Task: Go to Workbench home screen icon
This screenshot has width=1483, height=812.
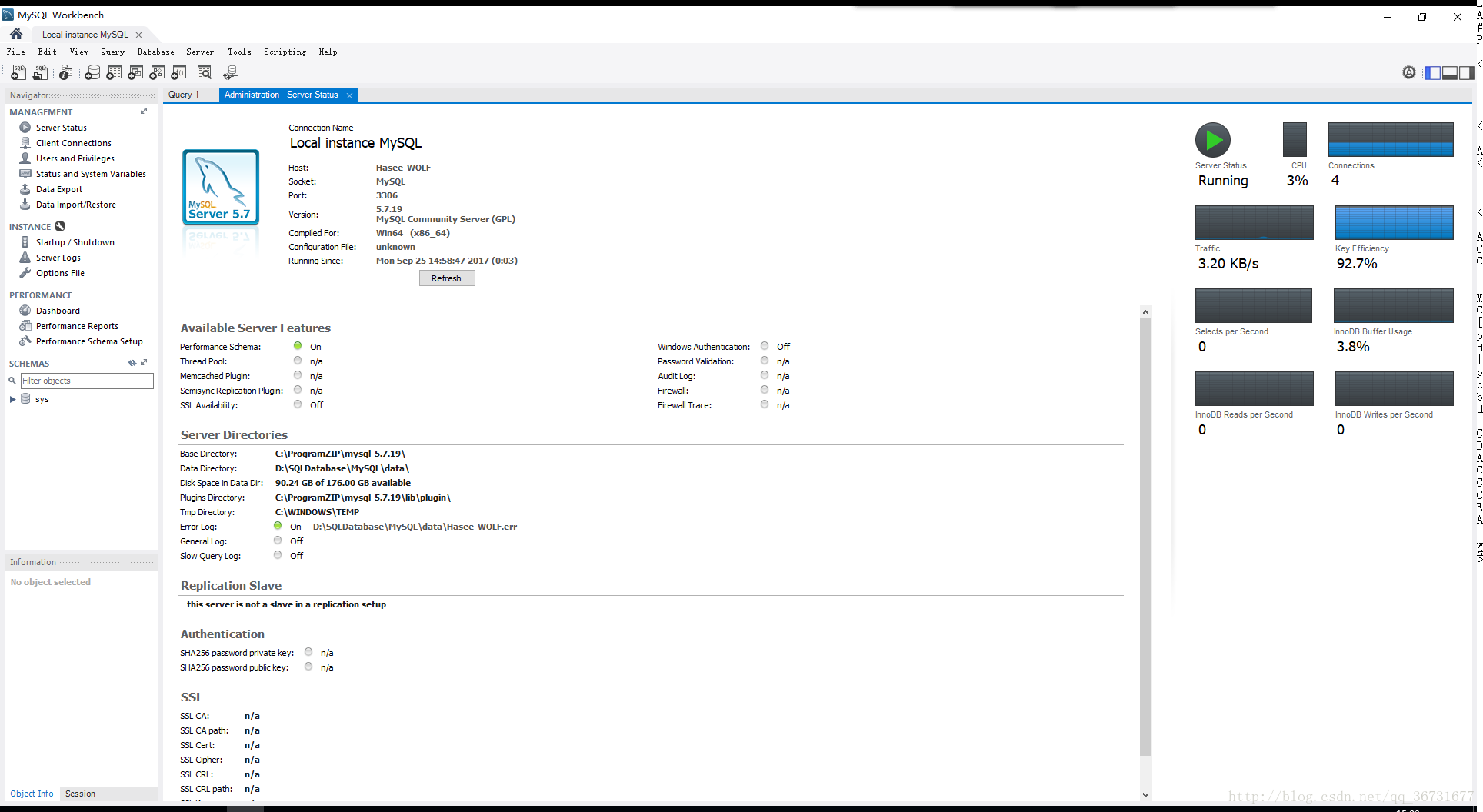Action: pos(16,34)
